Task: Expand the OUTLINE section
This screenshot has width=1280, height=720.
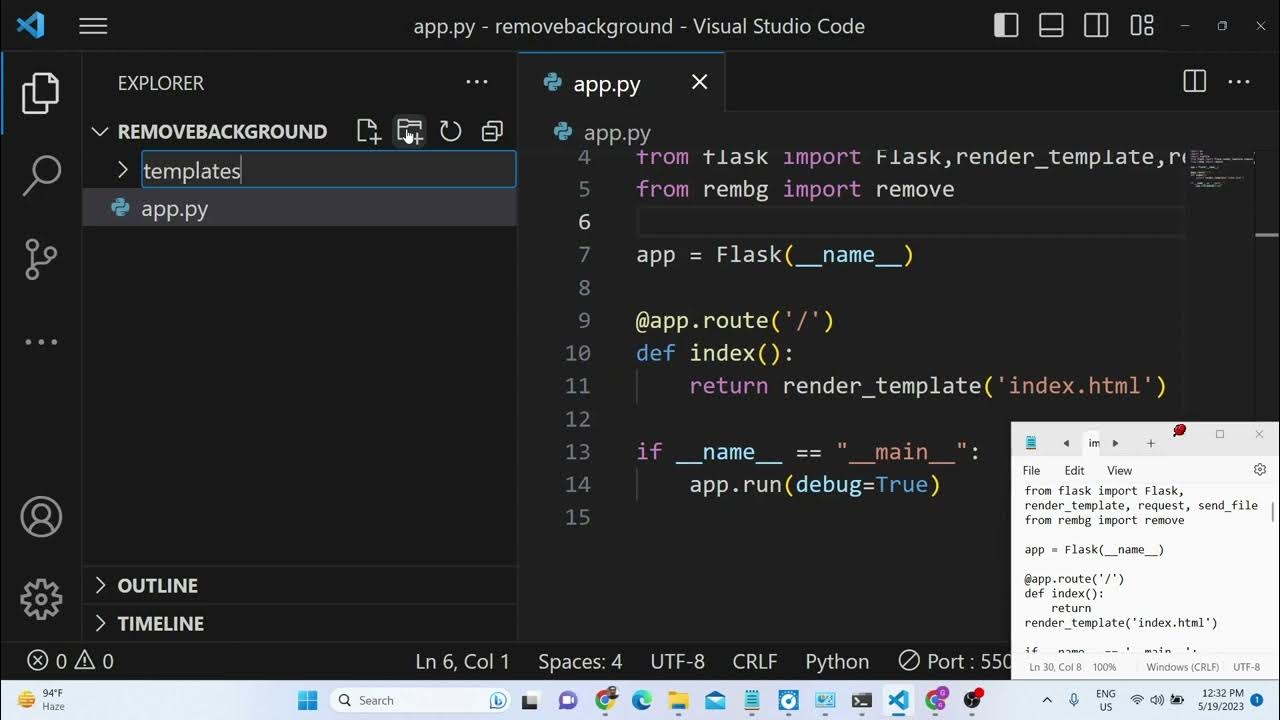Action: point(157,585)
